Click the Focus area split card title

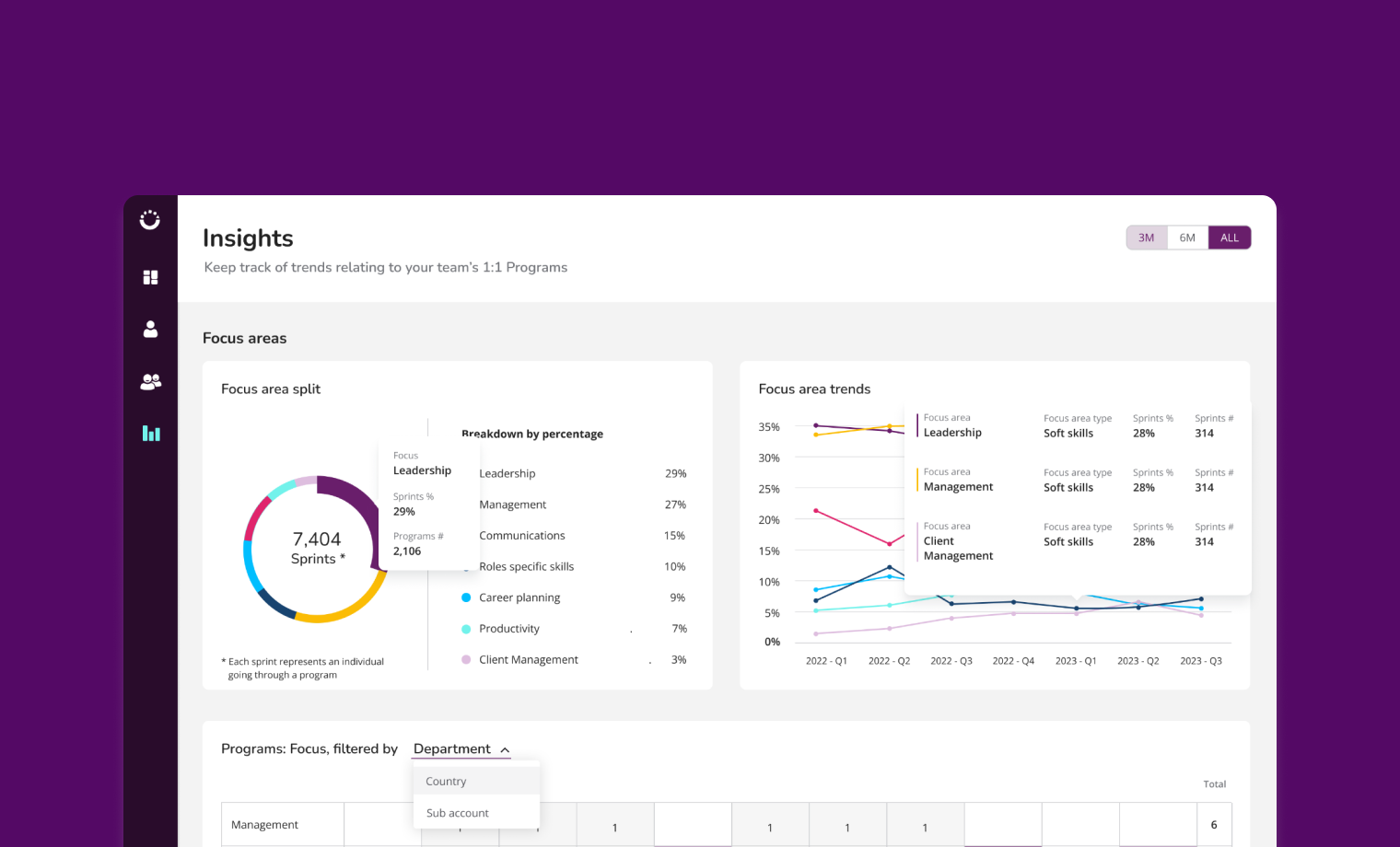[271, 389]
